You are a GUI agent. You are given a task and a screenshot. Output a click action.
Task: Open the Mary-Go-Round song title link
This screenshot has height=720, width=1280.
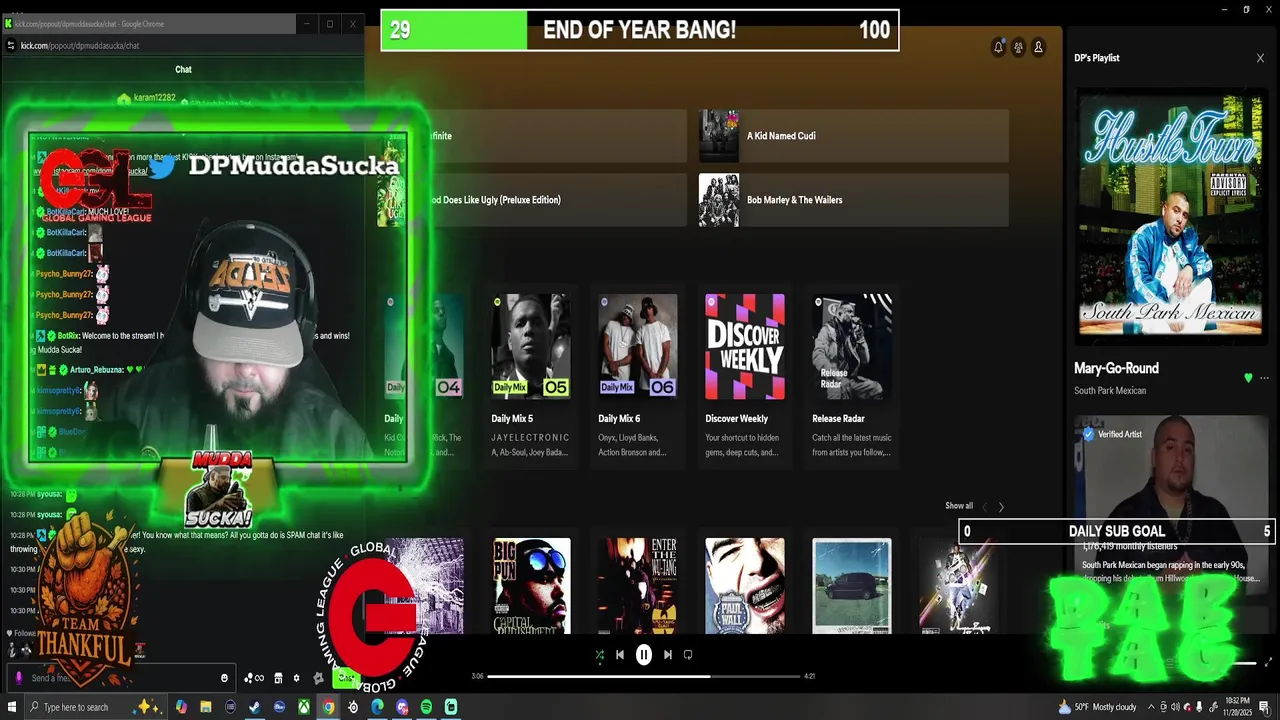(x=1118, y=368)
